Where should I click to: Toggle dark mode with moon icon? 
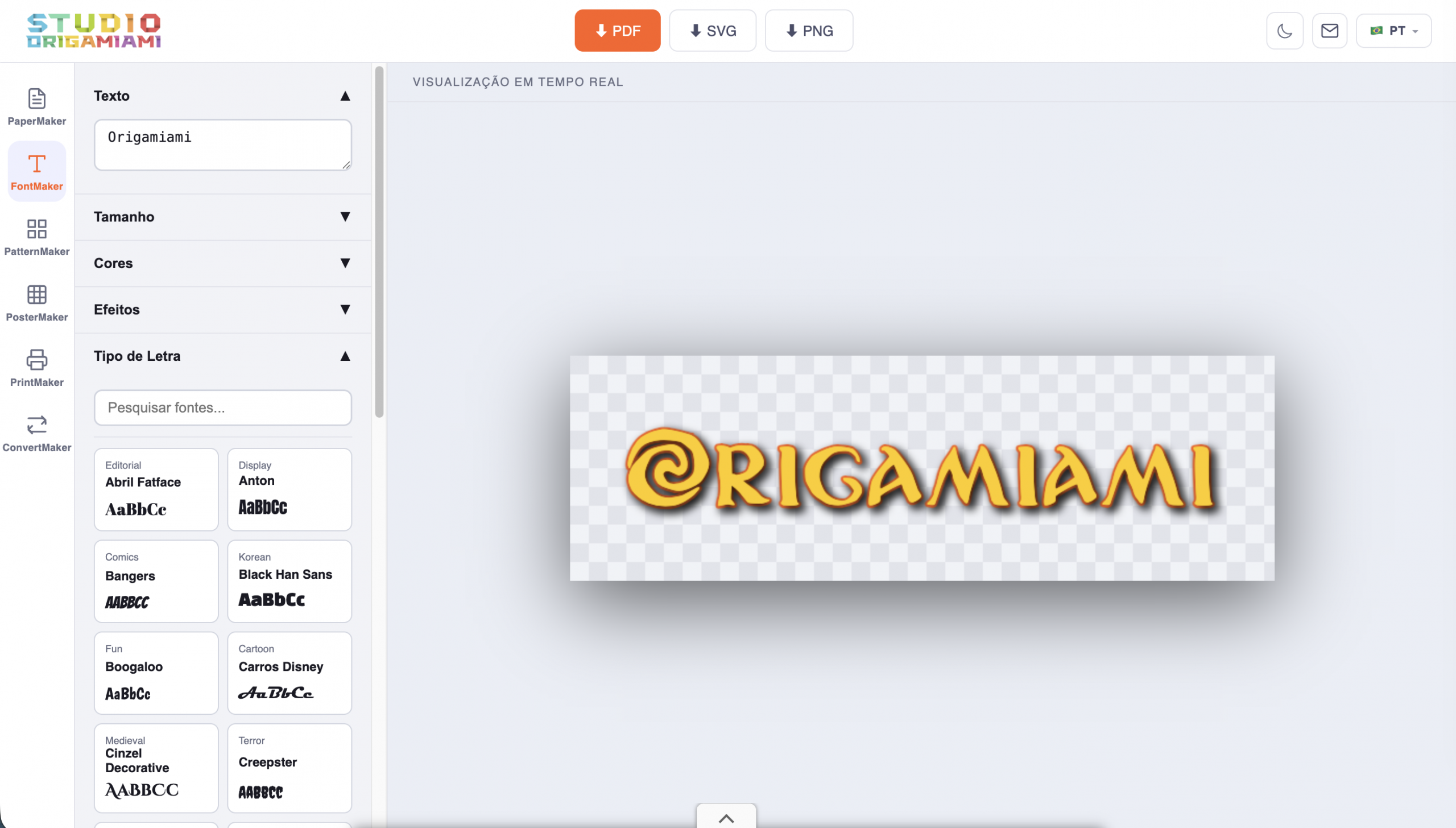[1284, 31]
